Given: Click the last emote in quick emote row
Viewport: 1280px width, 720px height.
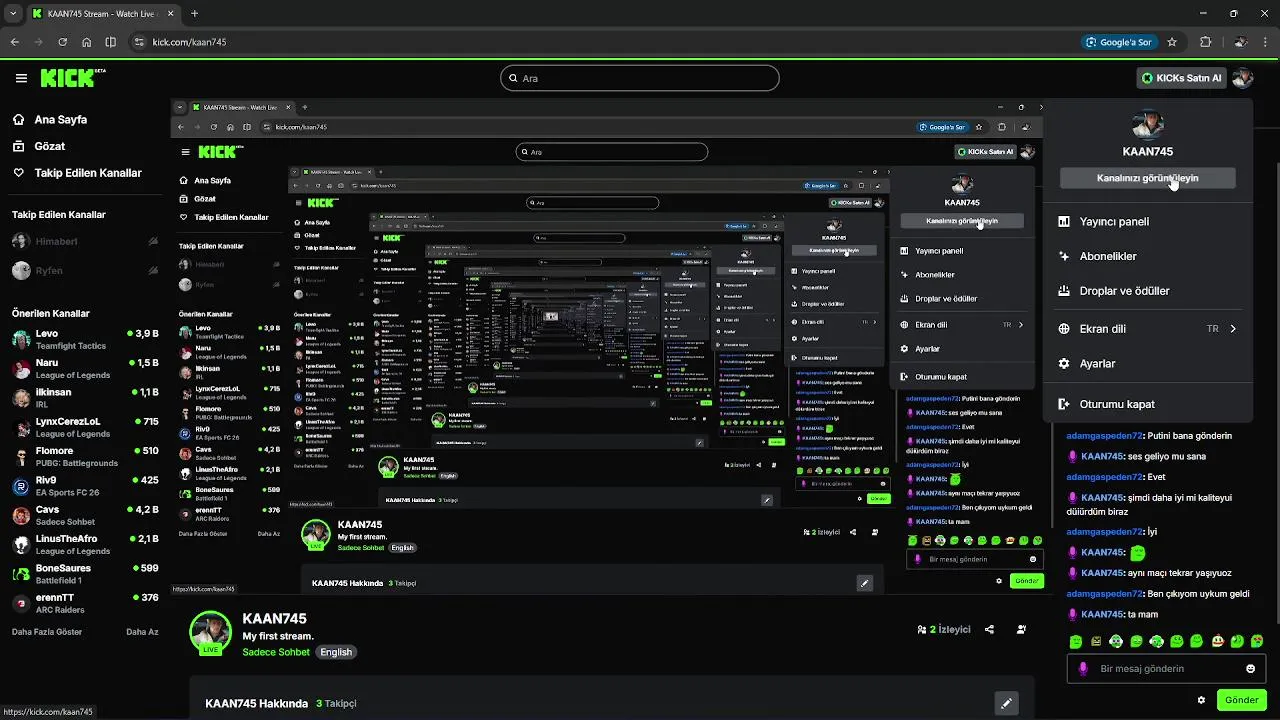Looking at the screenshot, I should point(1257,641).
